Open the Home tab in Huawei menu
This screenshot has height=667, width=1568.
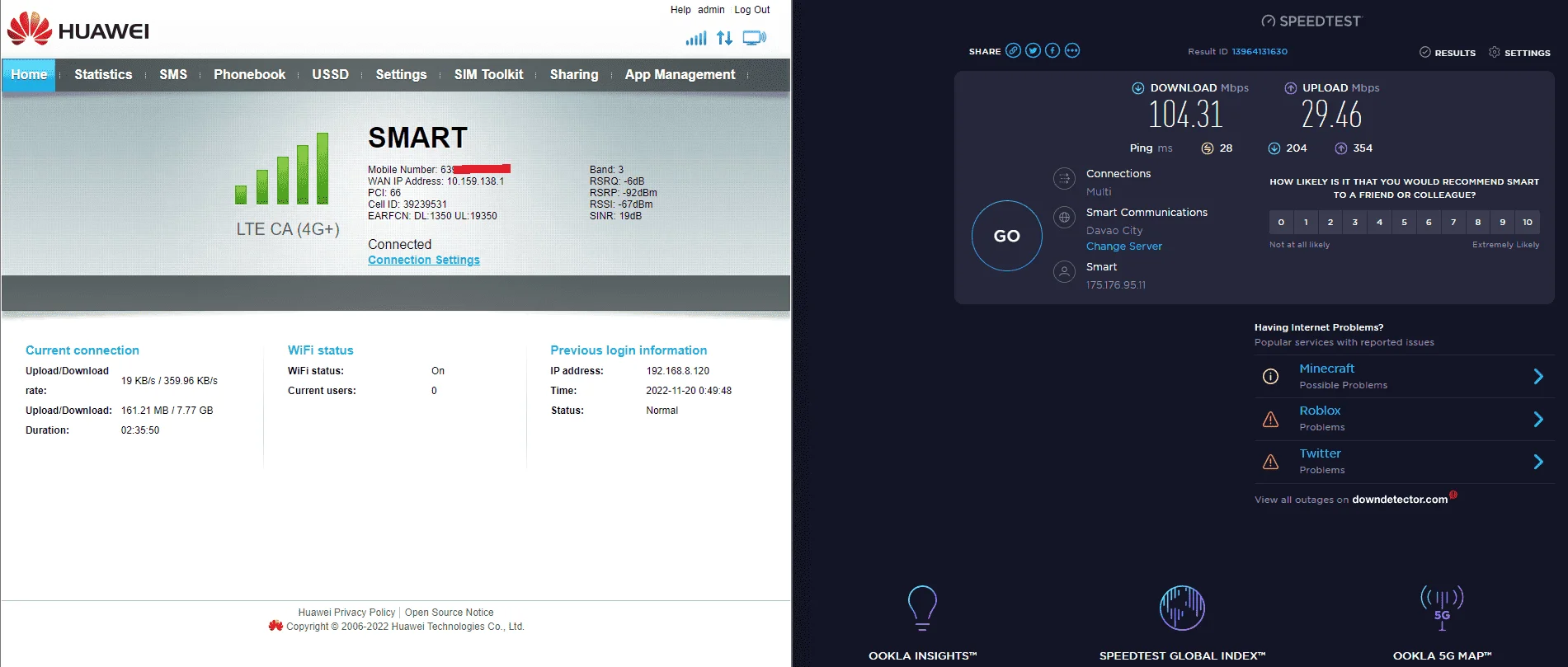pos(29,74)
